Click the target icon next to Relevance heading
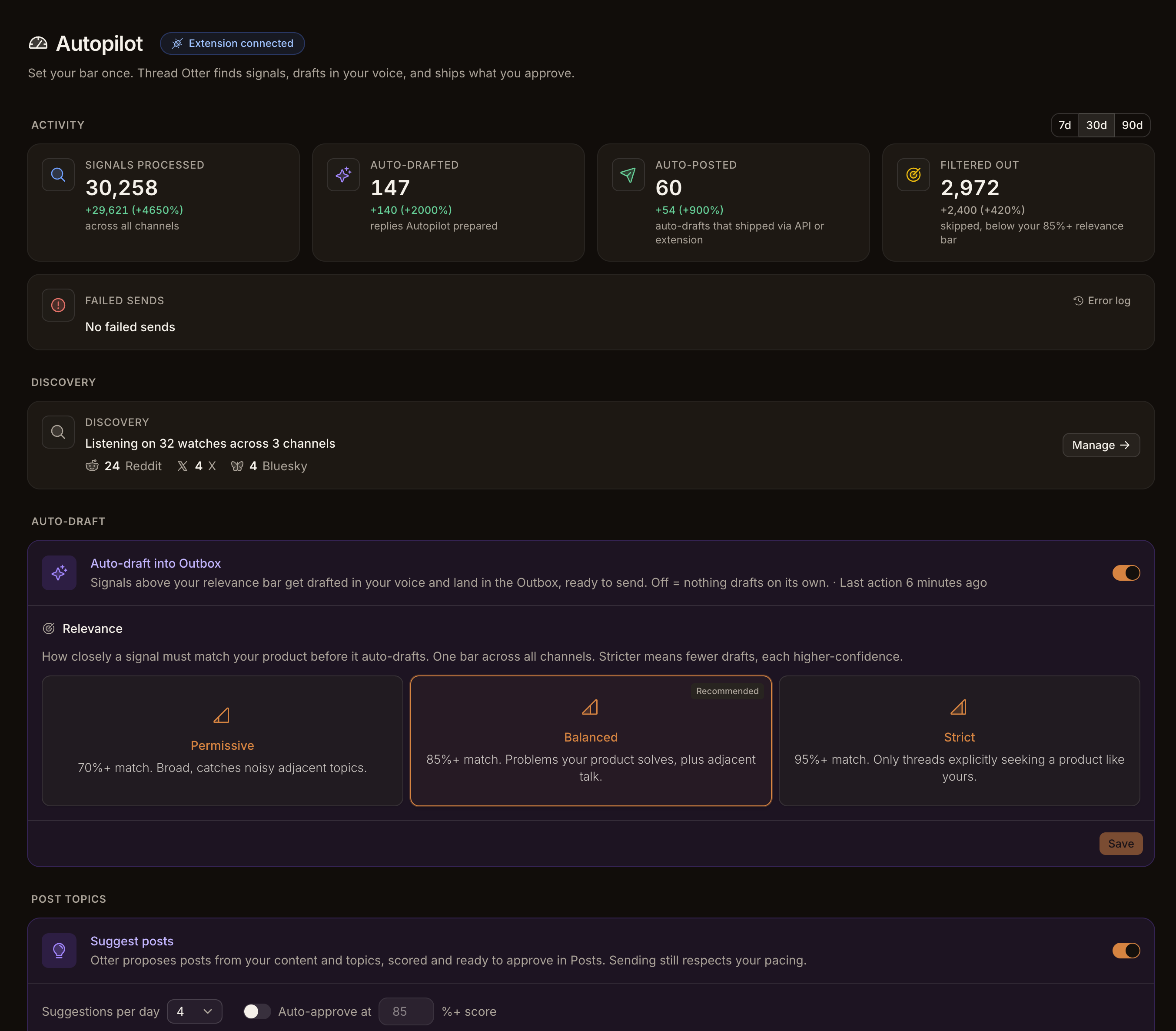Screen dimensions: 1176x1031 (x=49, y=629)
